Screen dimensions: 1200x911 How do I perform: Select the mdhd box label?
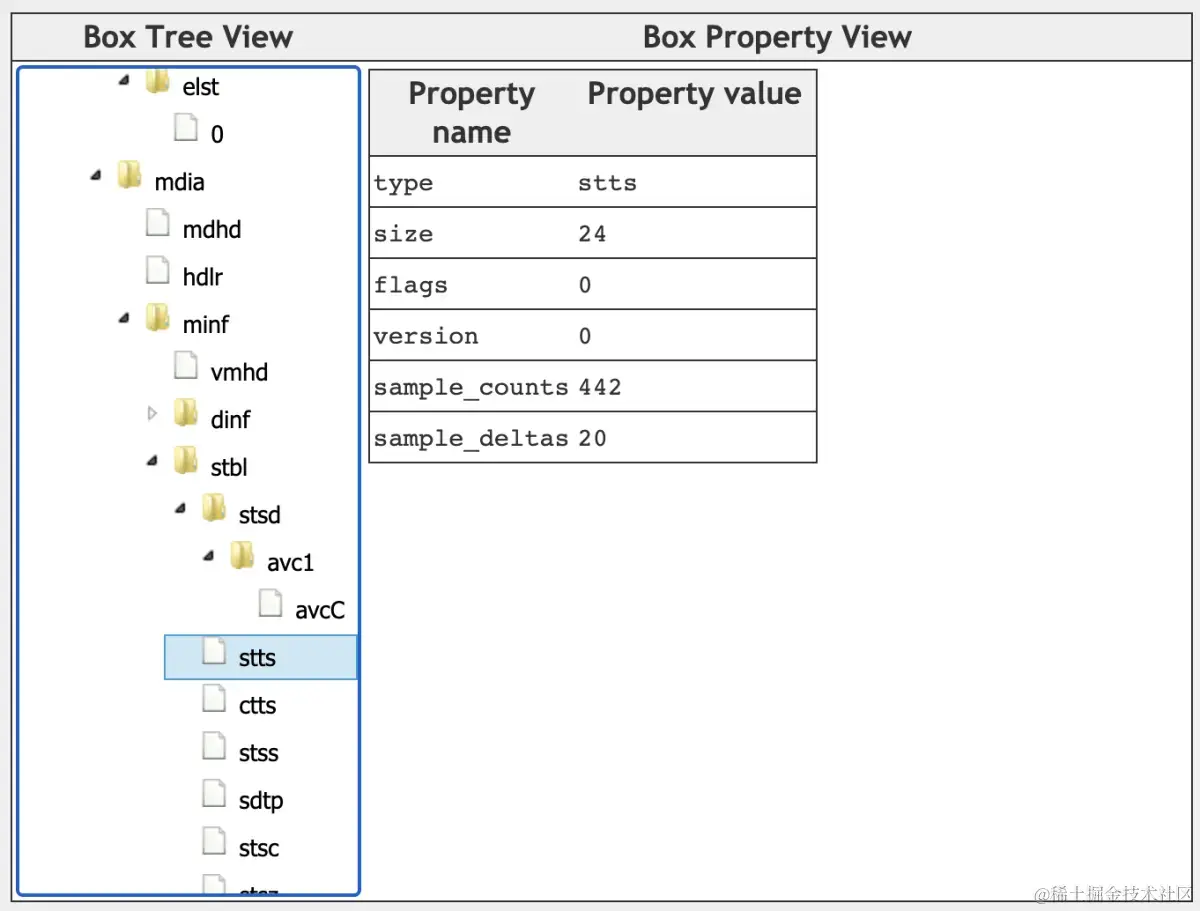[x=212, y=230]
